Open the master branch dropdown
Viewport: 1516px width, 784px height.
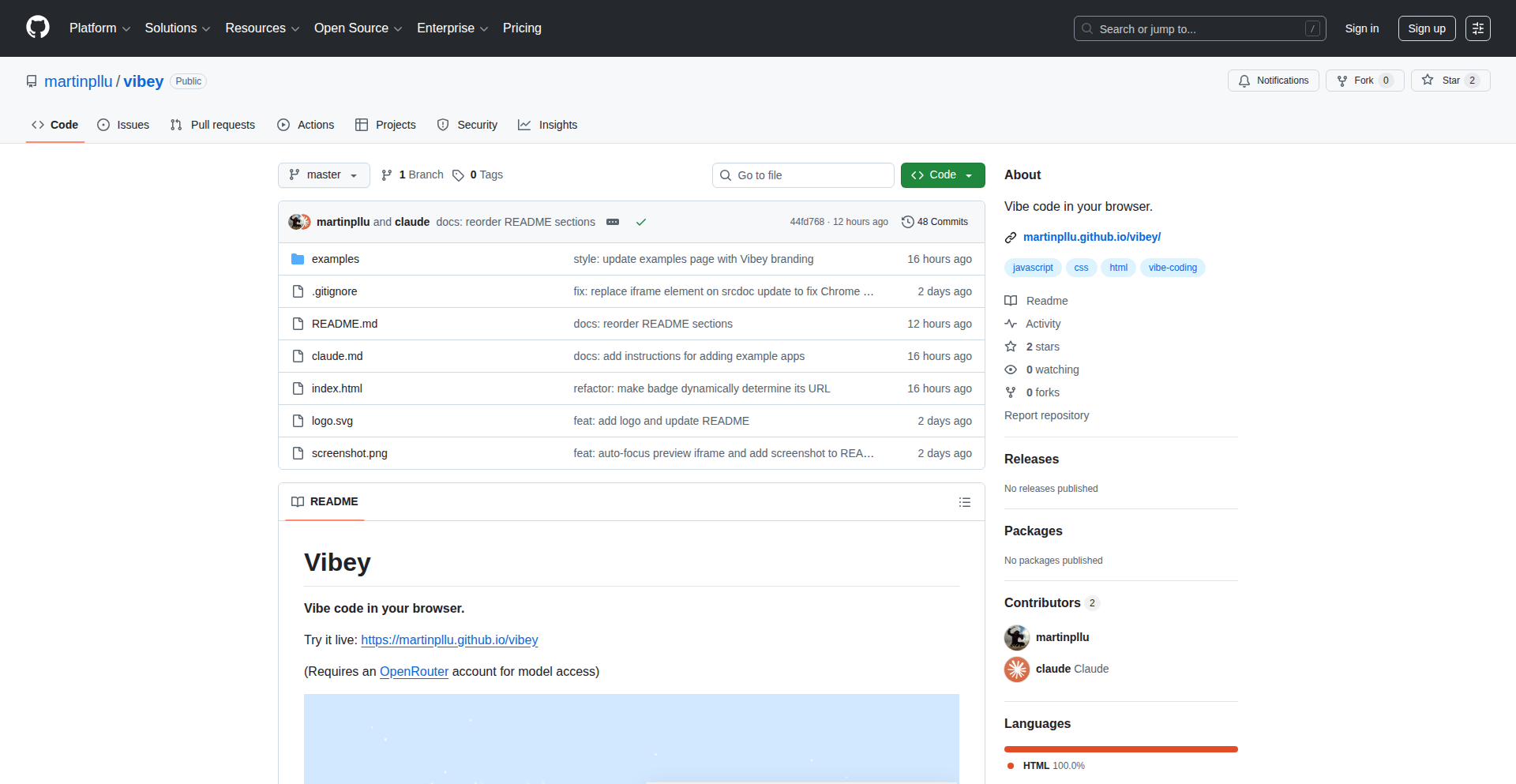(x=324, y=175)
